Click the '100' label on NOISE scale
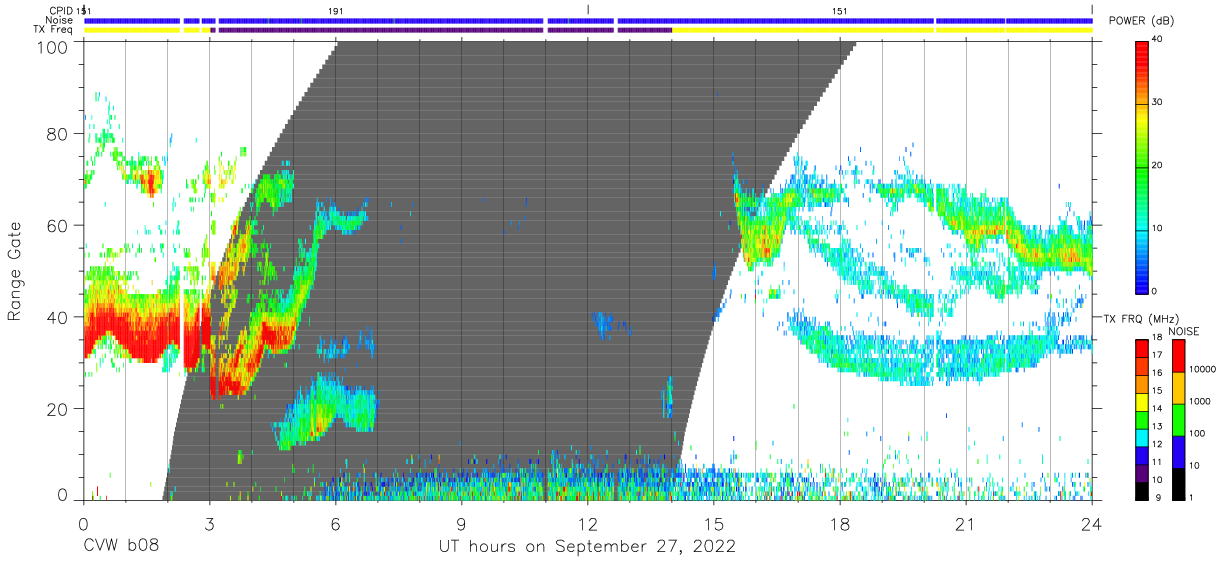This screenshot has height=567, width=1228. point(1197,435)
